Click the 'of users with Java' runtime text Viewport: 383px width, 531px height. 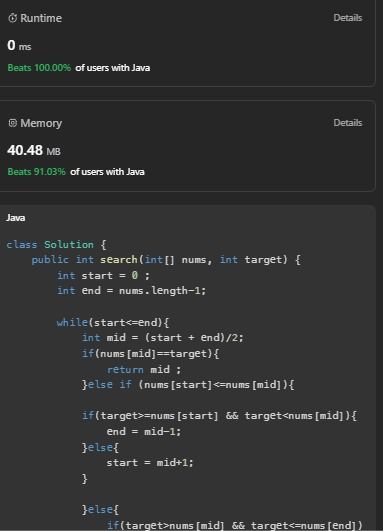point(113,68)
